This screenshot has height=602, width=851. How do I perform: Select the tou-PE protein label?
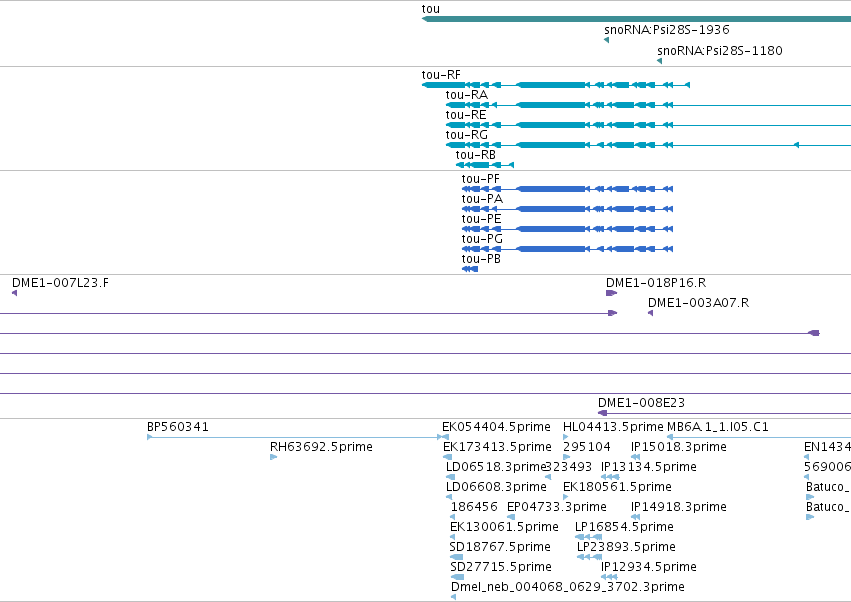click(481, 219)
